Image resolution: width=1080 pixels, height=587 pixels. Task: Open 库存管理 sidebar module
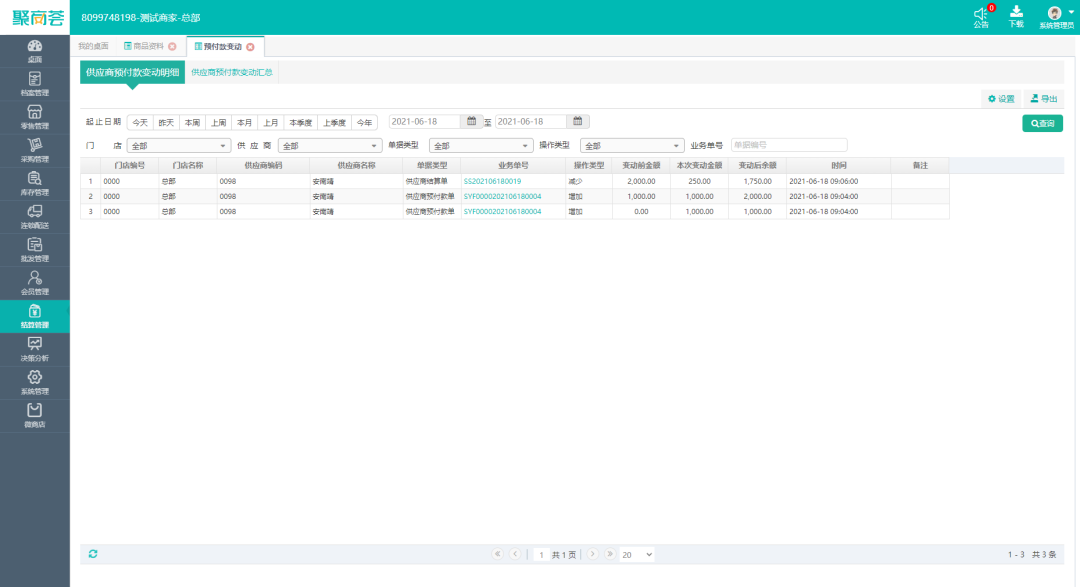pyautogui.click(x=35, y=183)
